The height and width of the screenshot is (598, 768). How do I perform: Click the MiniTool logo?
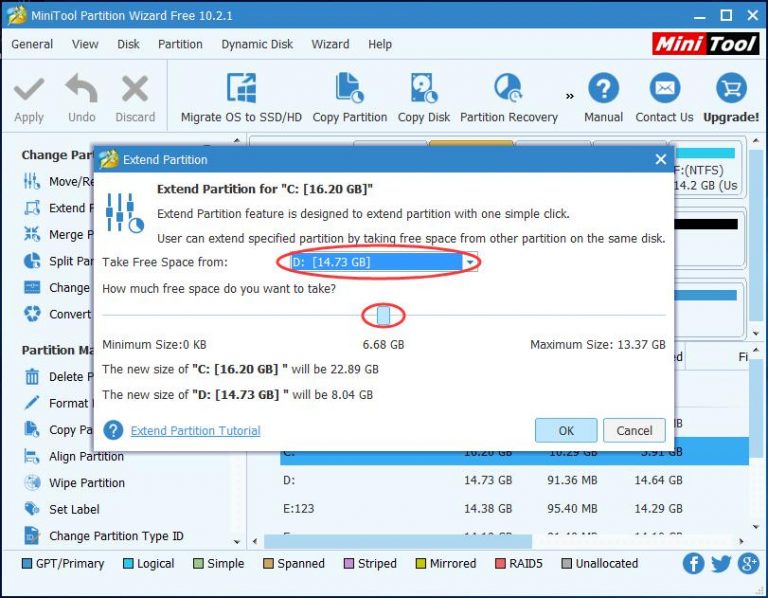point(706,44)
